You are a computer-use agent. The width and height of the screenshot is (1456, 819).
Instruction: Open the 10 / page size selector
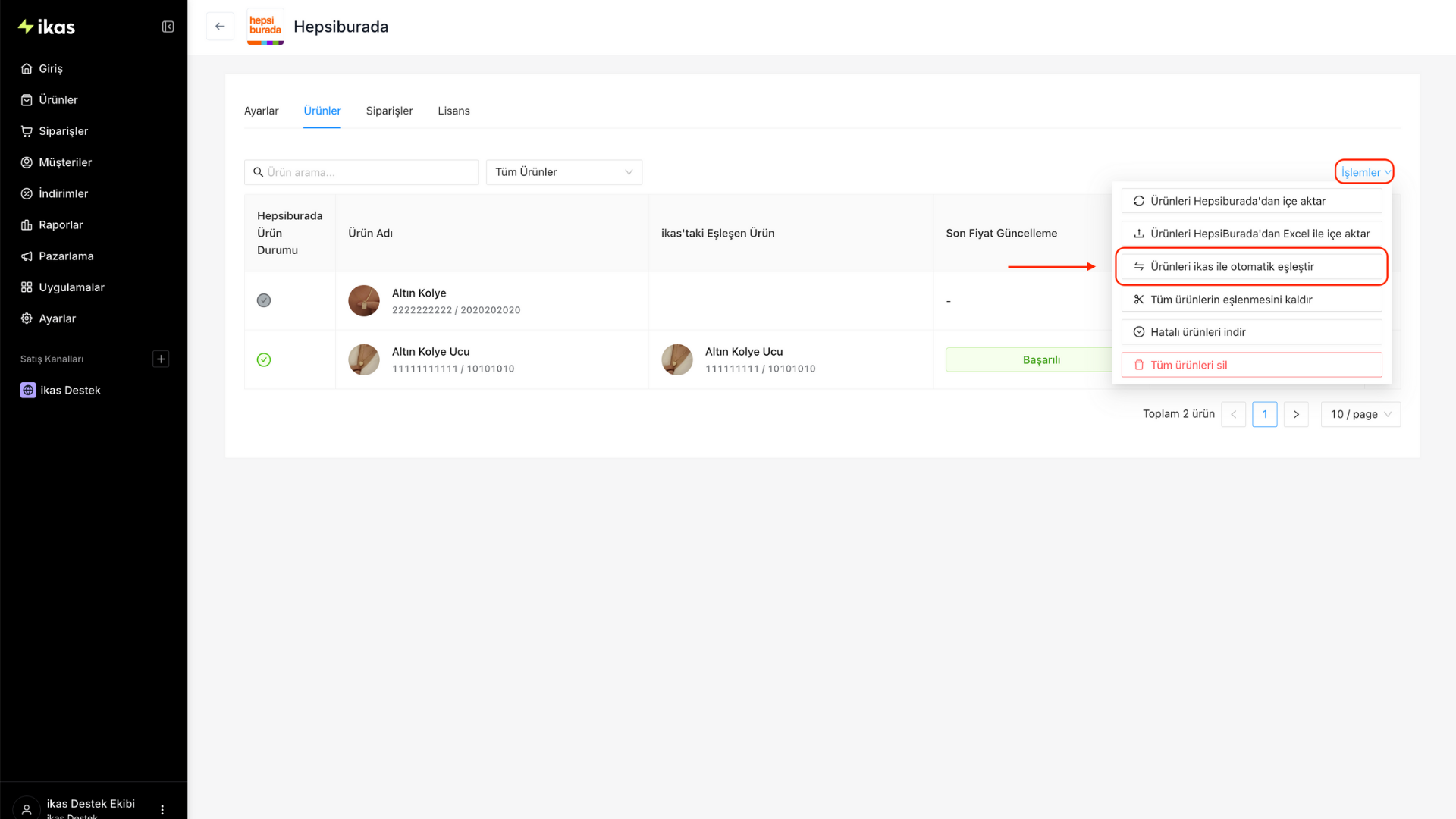1360,414
